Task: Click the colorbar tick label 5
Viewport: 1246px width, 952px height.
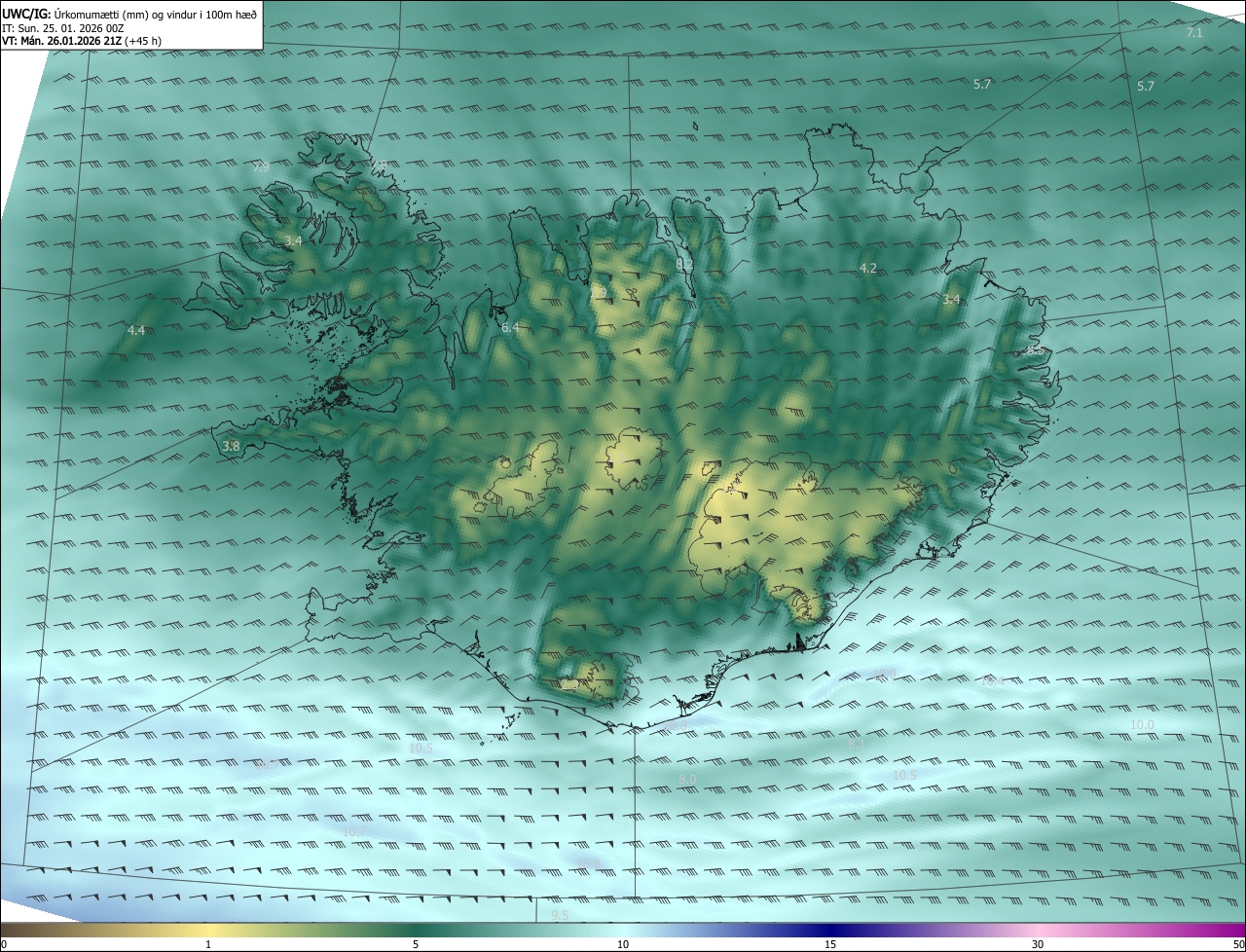Action: 416,945
